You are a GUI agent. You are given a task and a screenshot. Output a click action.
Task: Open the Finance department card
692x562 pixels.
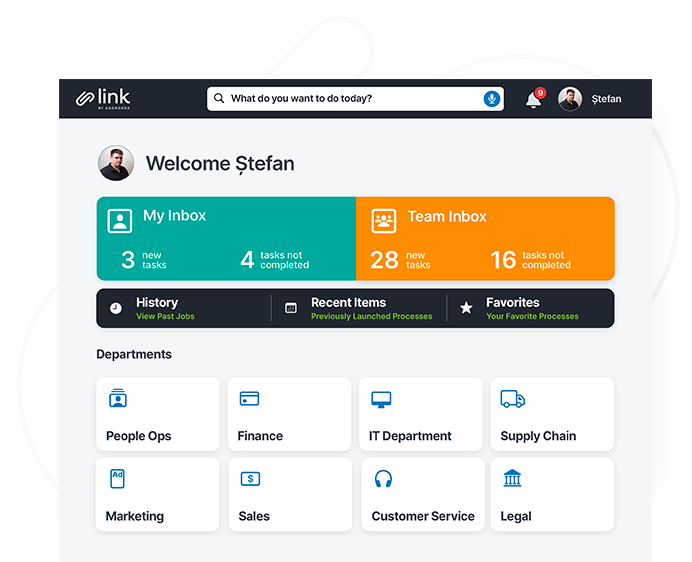tap(289, 414)
